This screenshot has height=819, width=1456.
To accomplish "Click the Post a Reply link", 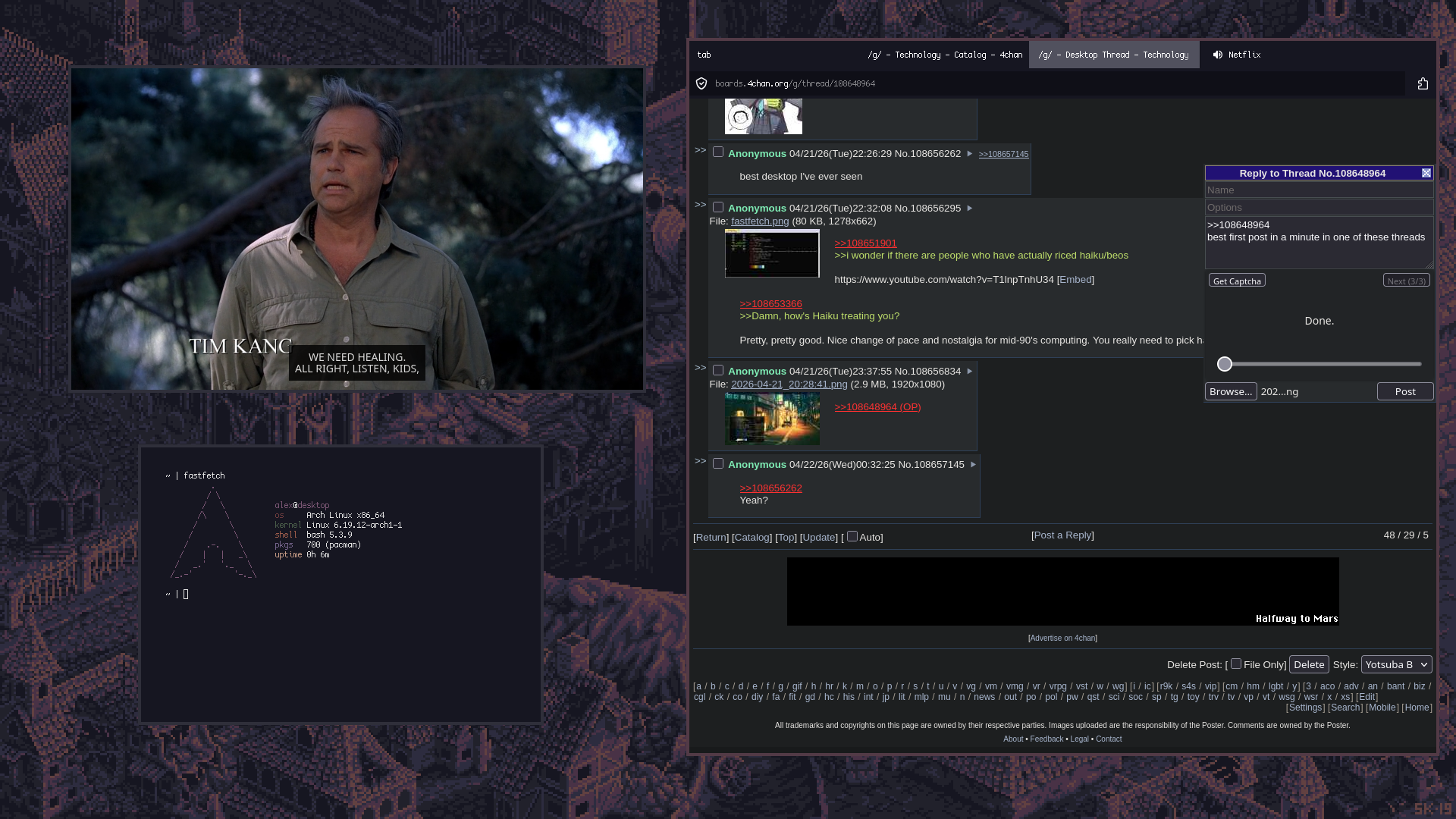I will click(1062, 535).
